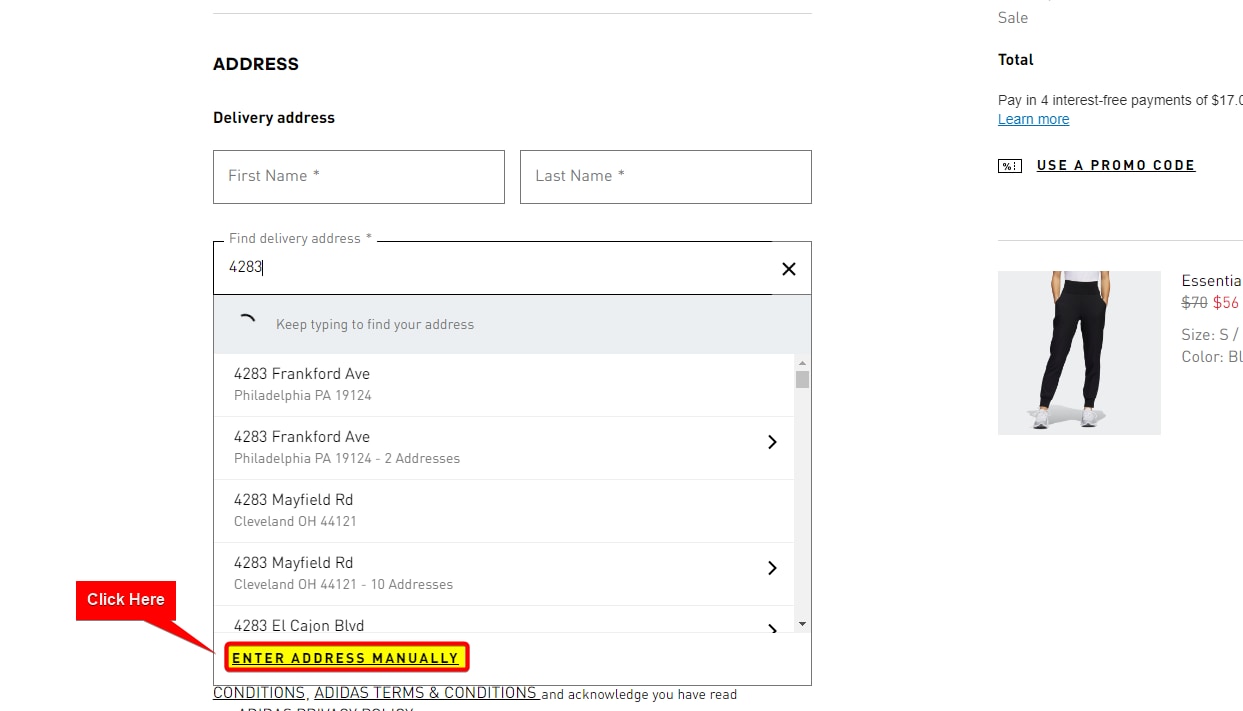Open the Adidas Terms & Conditions link
1243x711 pixels.
coord(427,693)
